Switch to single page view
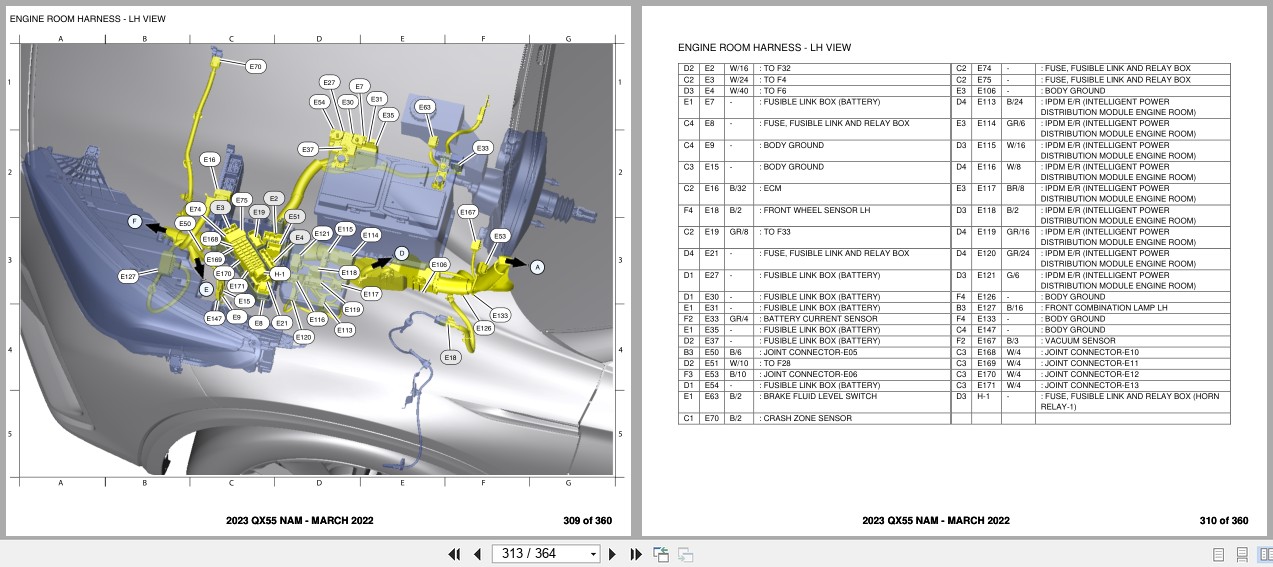Image resolution: width=1273 pixels, height=567 pixels. (x=1218, y=554)
